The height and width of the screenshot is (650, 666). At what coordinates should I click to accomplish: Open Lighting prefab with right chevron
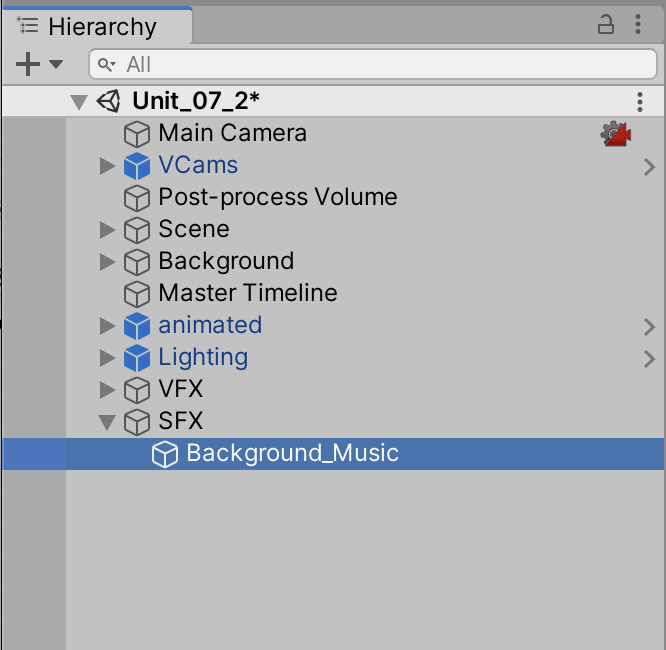coord(649,358)
